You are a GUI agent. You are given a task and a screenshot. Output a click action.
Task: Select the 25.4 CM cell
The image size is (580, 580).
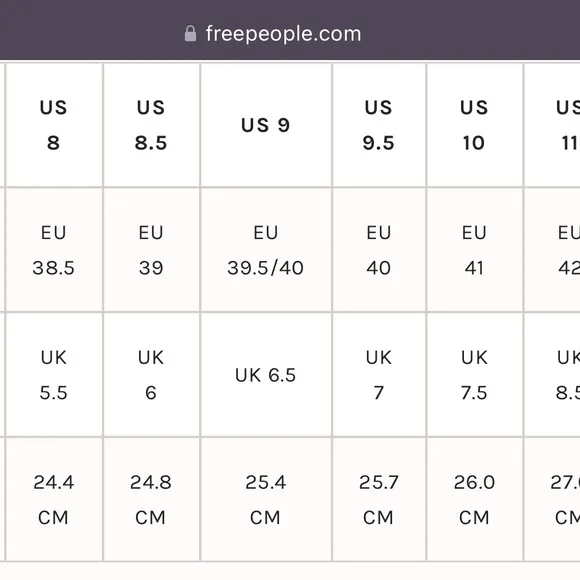pos(266,499)
